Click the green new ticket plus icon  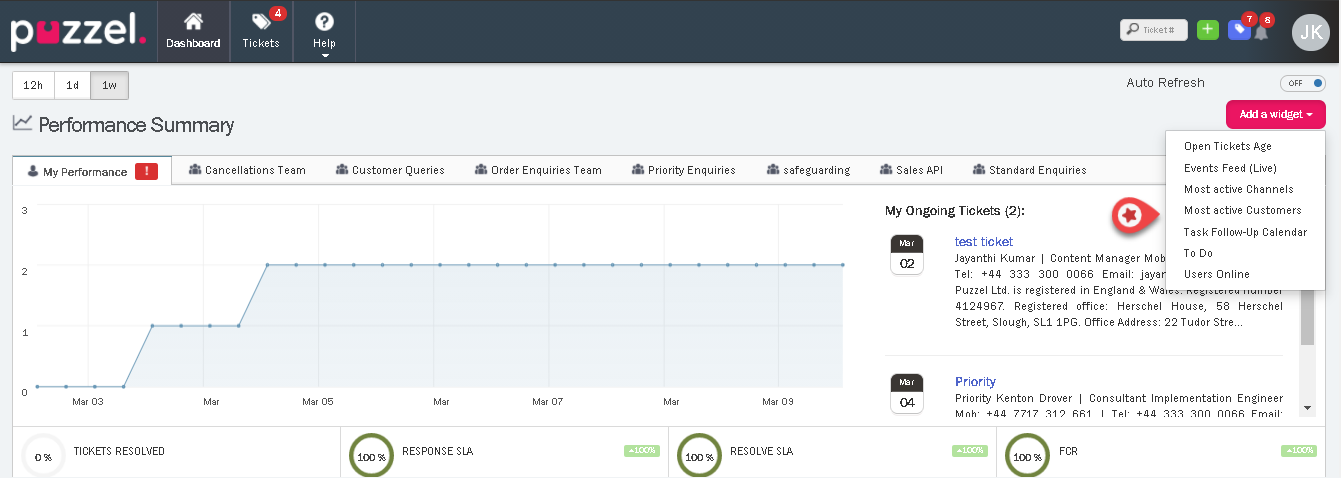pos(1207,30)
